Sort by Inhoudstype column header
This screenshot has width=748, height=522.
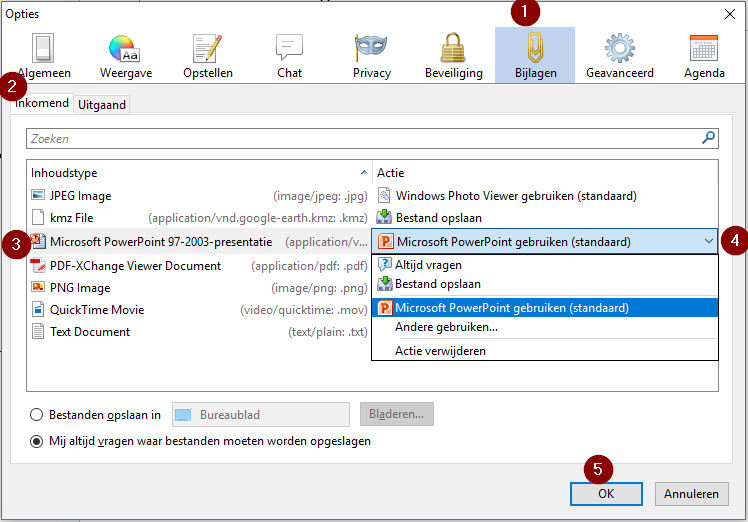coord(199,173)
